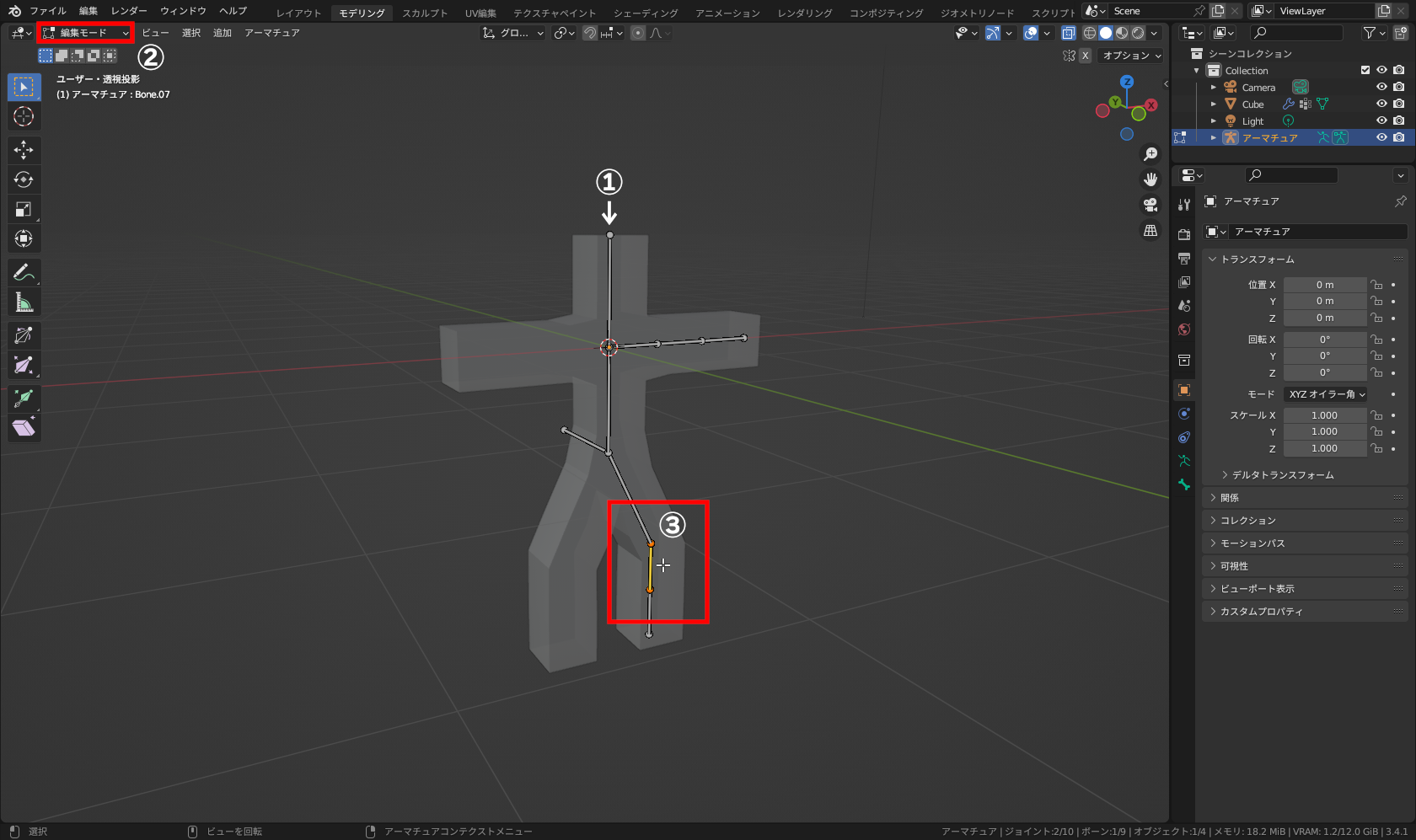This screenshot has width=1416, height=840.
Task: Lock the Location X value
Action: [1376, 285]
